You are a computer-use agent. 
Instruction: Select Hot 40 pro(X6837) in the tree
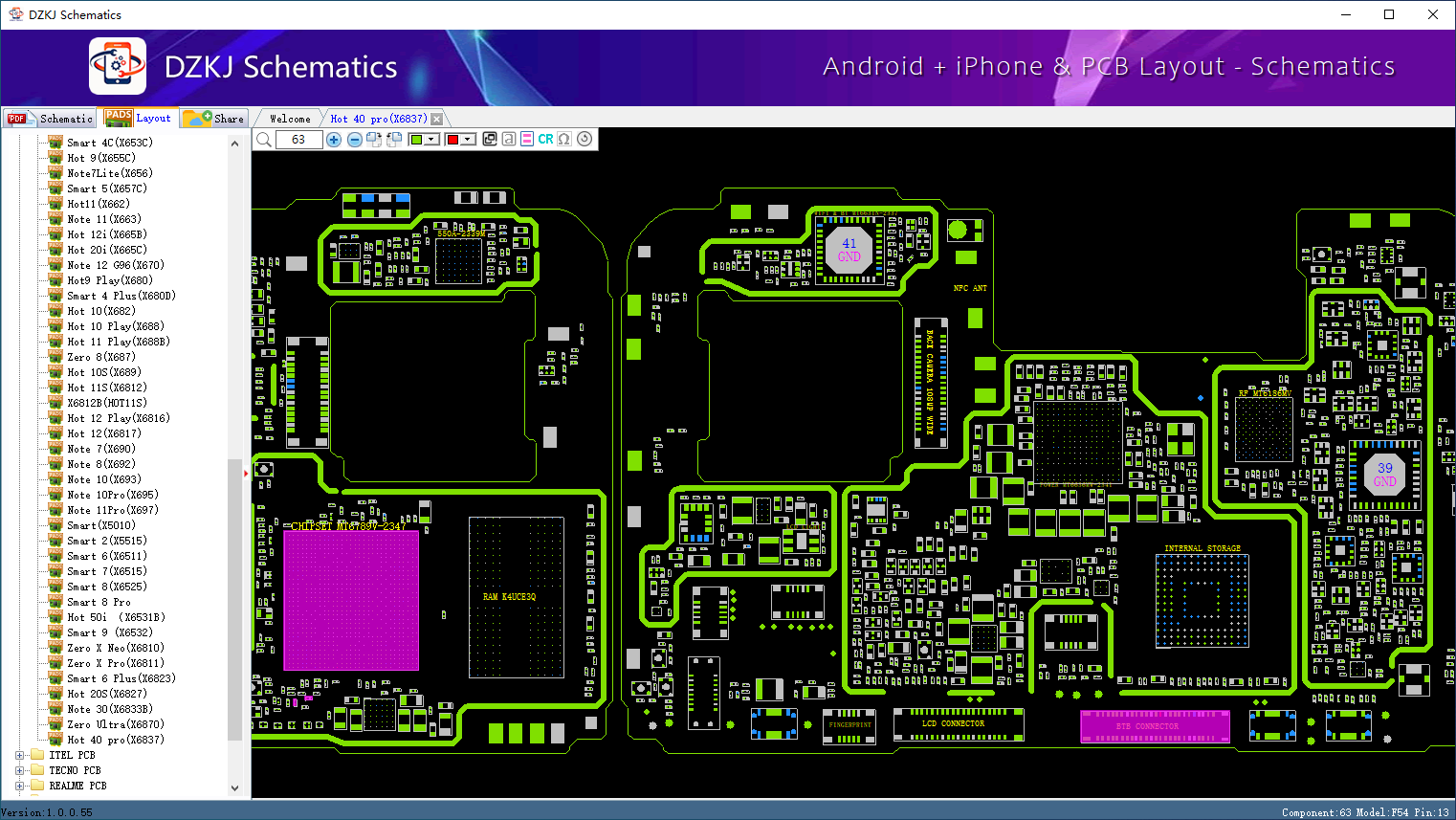[x=115, y=740]
